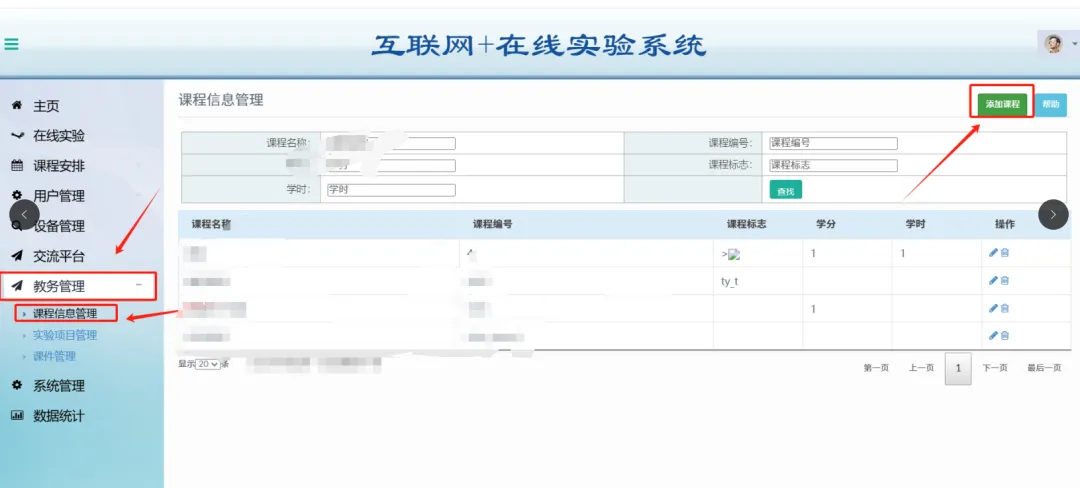
Task: Collapse the 教务管理 section via minus sign
Action: [x=138, y=285]
